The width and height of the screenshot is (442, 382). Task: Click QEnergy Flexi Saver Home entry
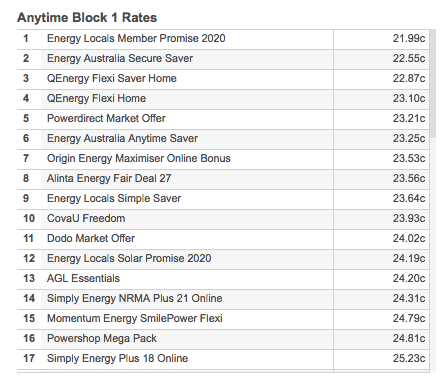pyautogui.click(x=223, y=79)
